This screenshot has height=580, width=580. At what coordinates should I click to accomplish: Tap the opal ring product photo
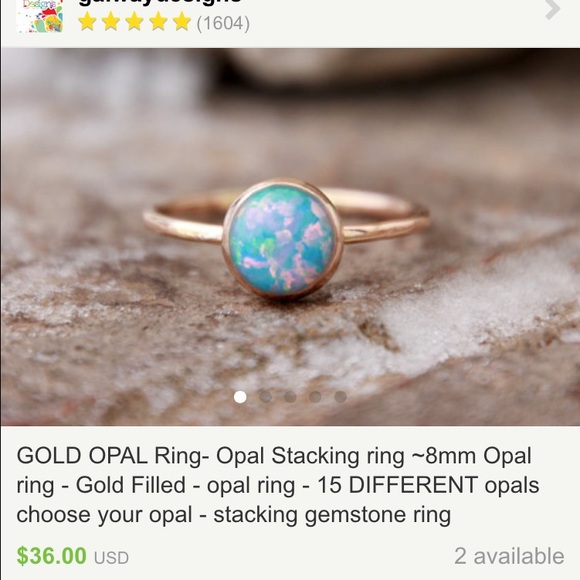(x=290, y=237)
